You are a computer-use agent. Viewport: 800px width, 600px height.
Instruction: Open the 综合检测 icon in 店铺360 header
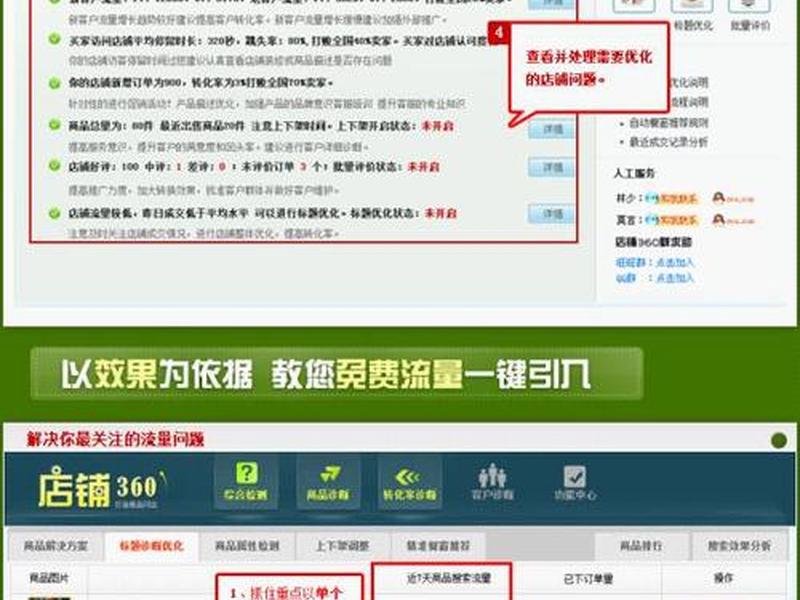tap(246, 482)
